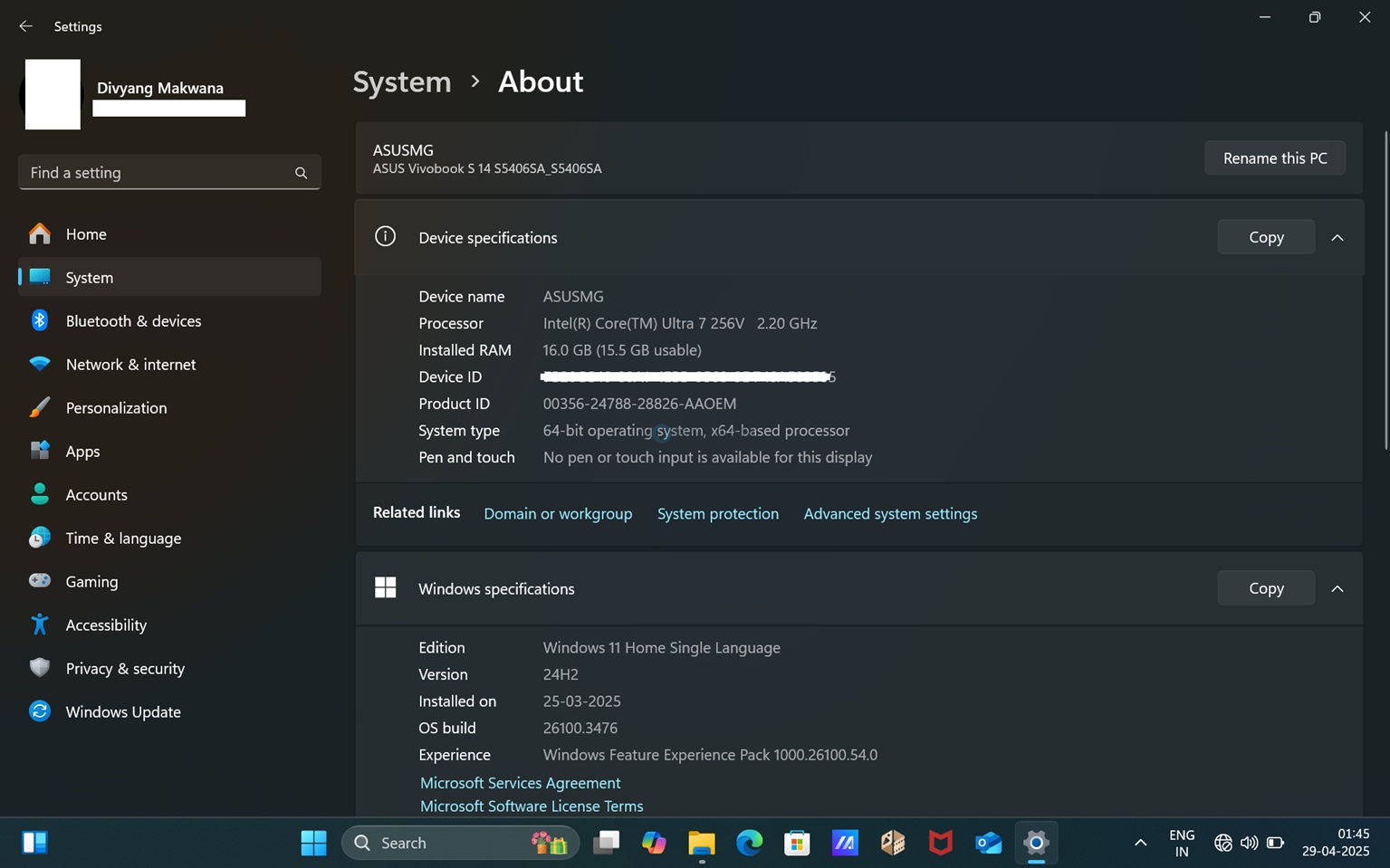
Task: Open Task View on the taskbar
Action: 606,843
